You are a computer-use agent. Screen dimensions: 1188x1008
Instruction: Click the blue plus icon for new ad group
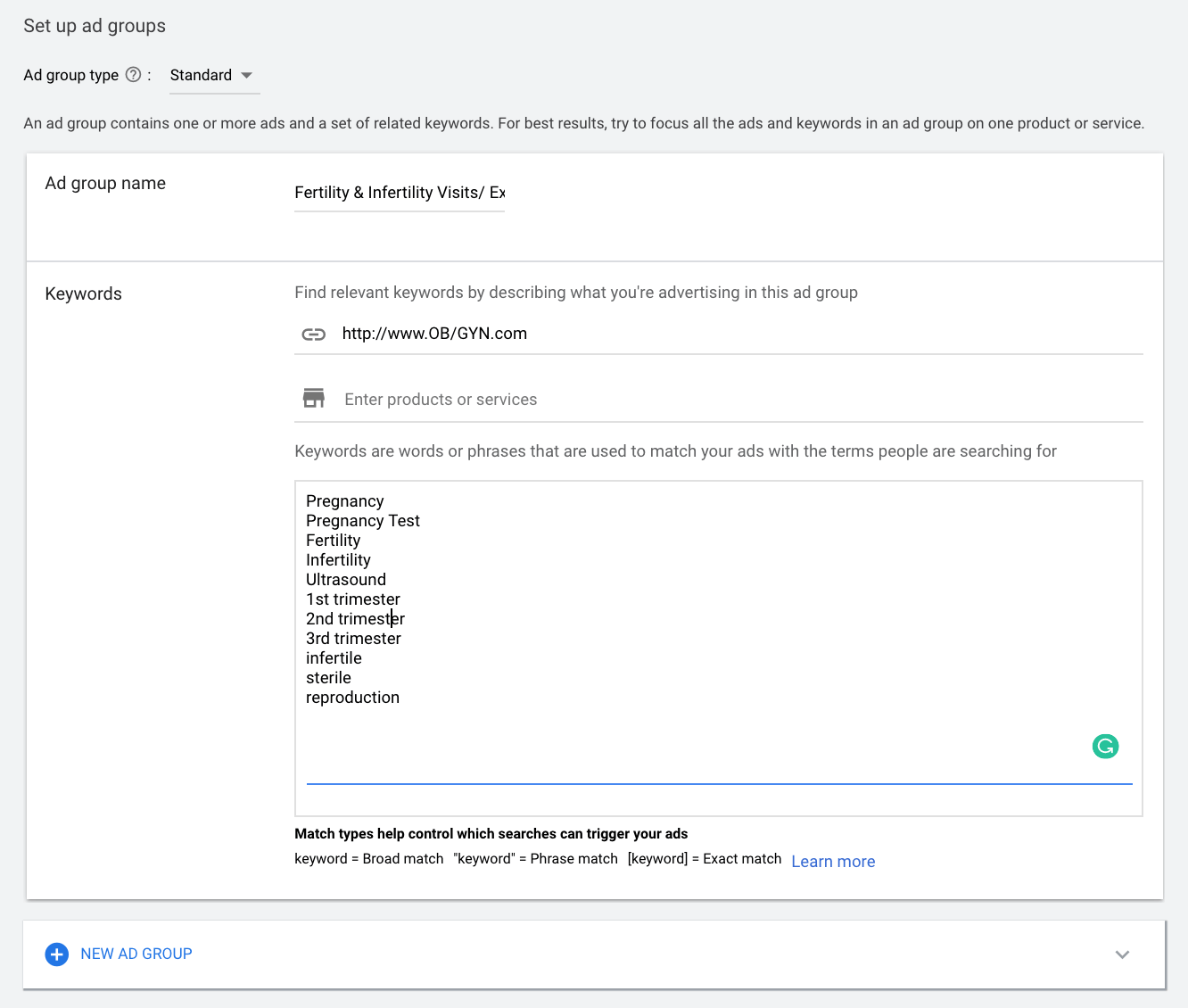56,954
